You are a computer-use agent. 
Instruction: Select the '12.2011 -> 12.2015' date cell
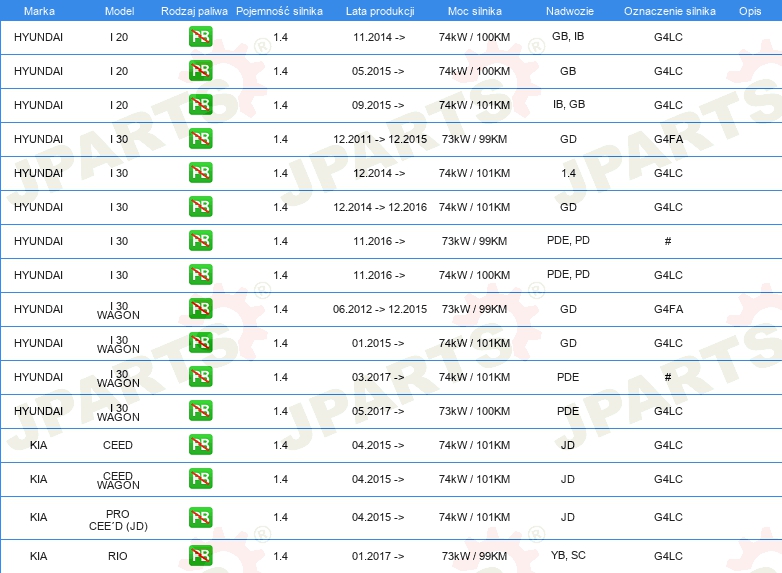click(x=380, y=139)
